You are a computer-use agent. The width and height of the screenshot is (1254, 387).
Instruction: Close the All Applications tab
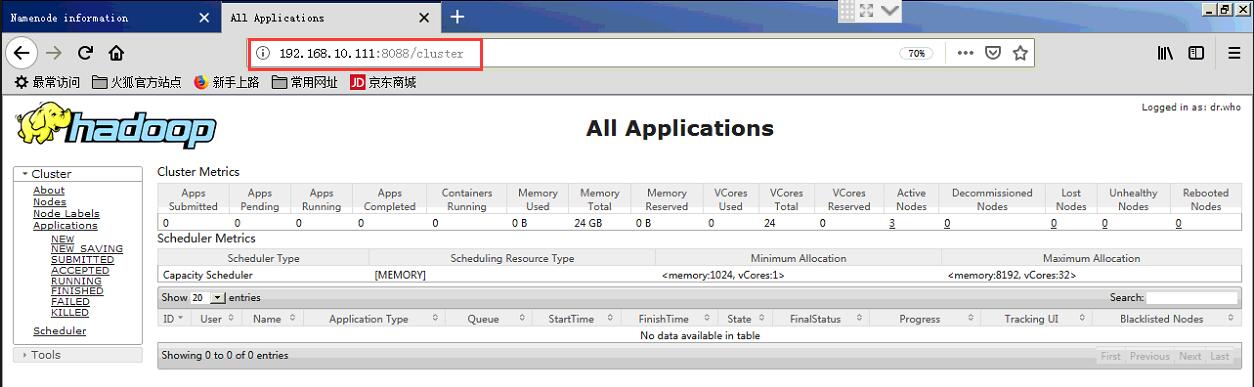pyautogui.click(x=424, y=18)
